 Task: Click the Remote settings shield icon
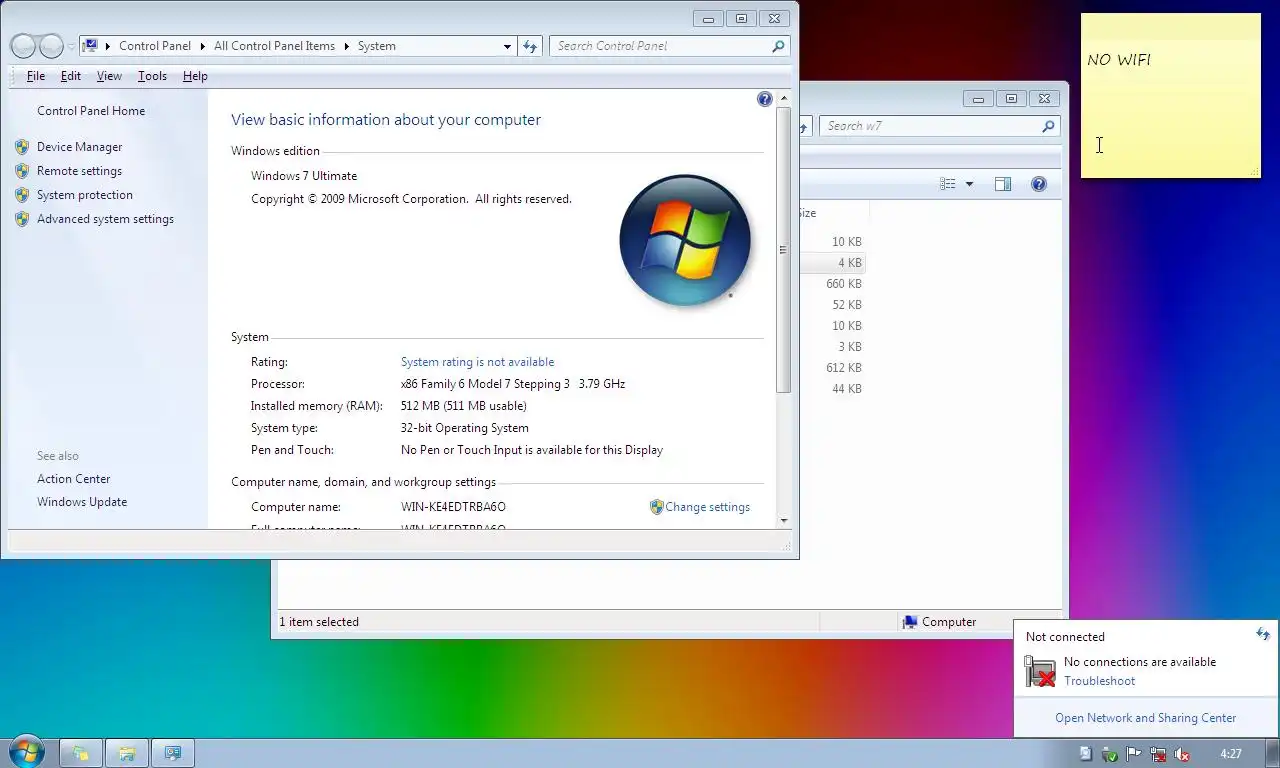(22, 171)
